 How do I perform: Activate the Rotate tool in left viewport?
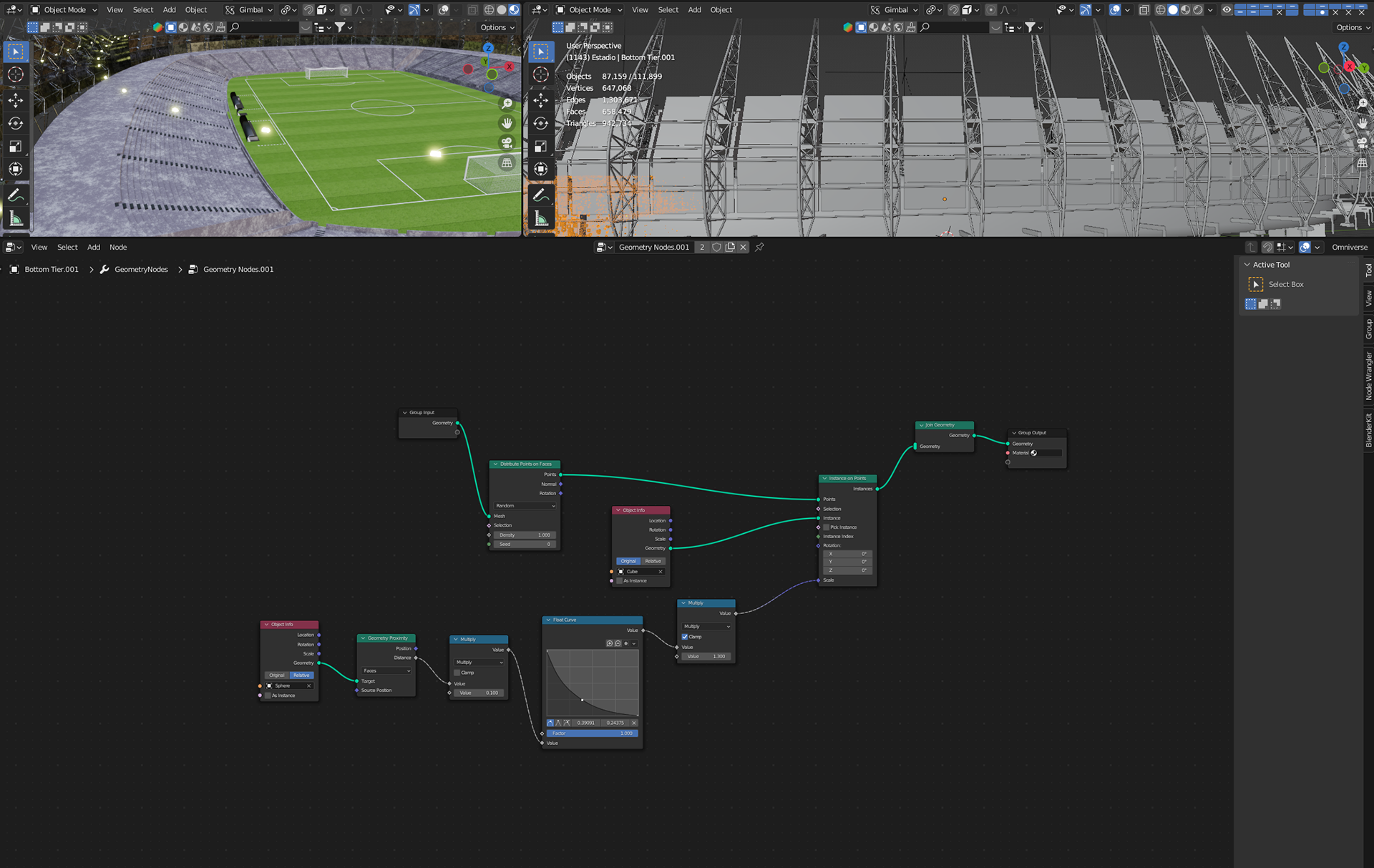pos(15,123)
